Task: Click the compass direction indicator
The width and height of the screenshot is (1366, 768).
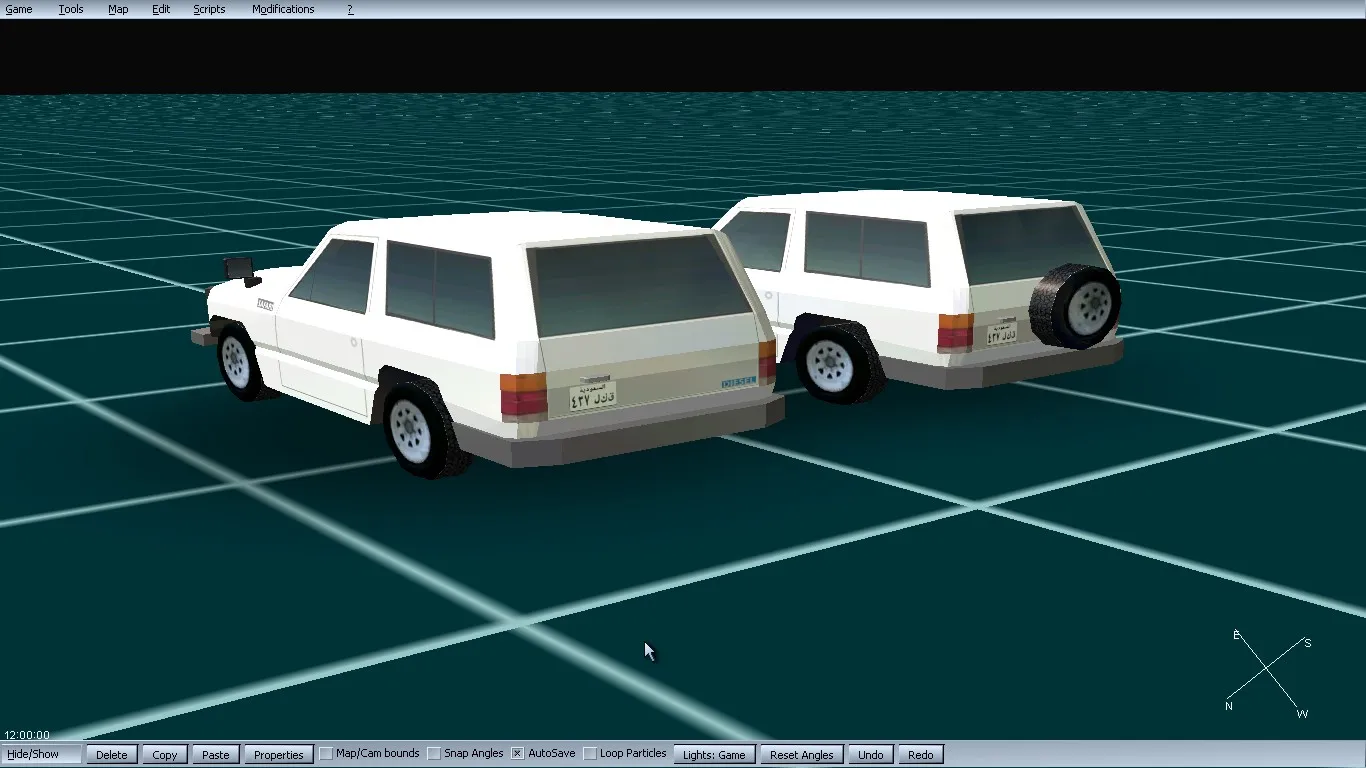Action: [1268, 673]
